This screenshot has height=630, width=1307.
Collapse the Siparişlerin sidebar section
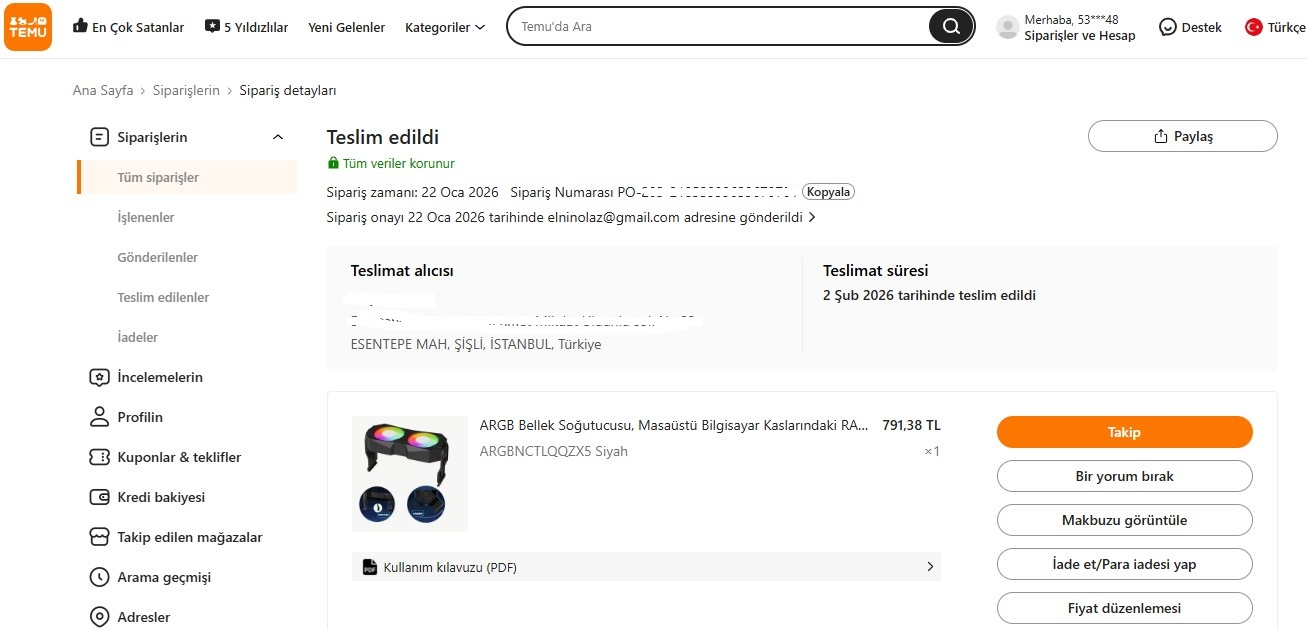click(278, 137)
